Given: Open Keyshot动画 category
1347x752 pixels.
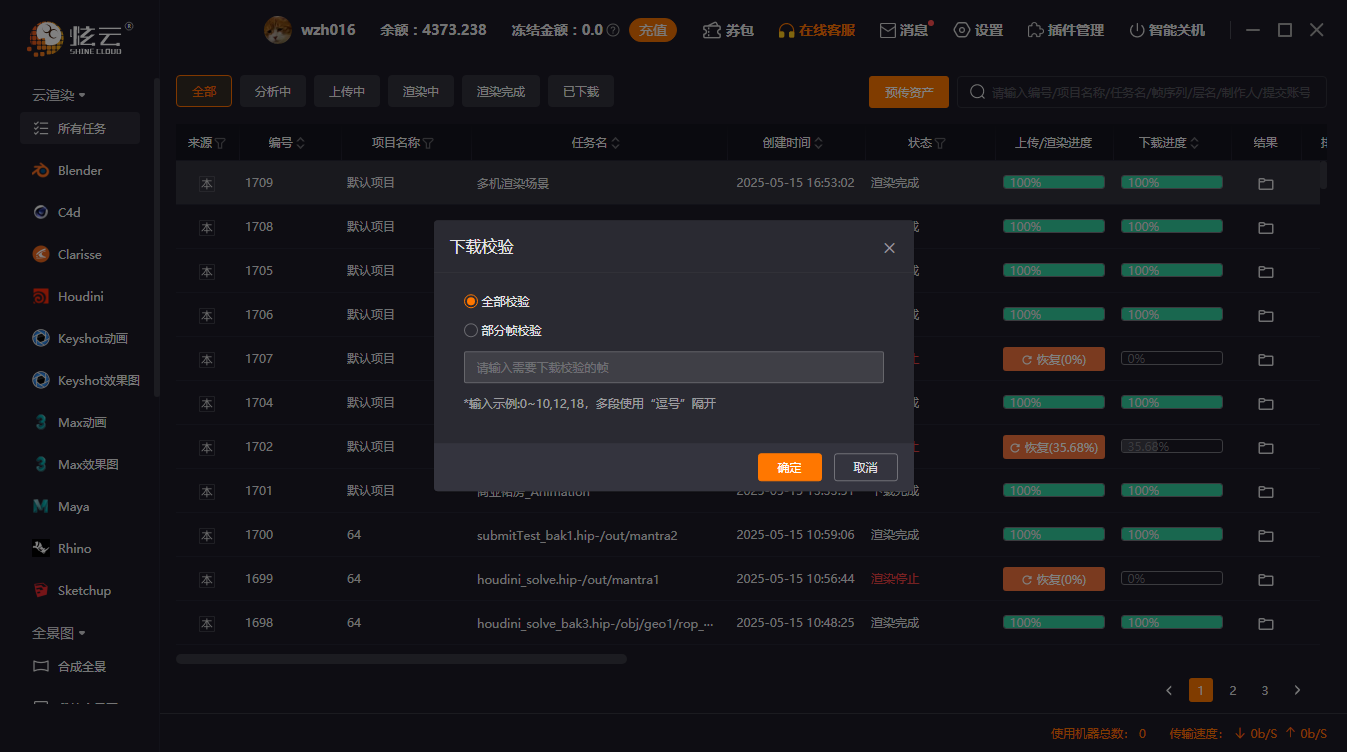Looking at the screenshot, I should point(79,338).
